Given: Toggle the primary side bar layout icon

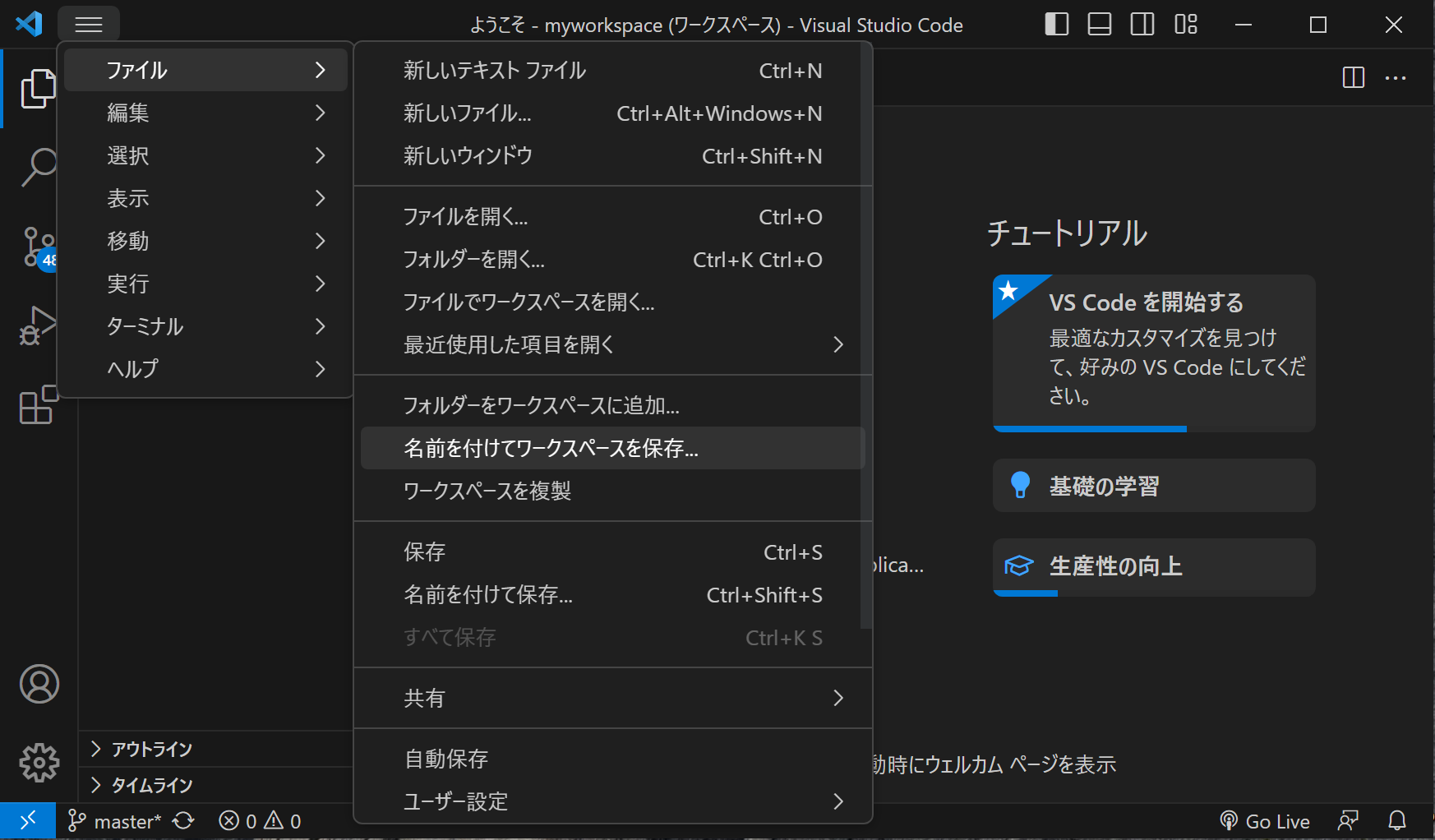Looking at the screenshot, I should 1057,25.
